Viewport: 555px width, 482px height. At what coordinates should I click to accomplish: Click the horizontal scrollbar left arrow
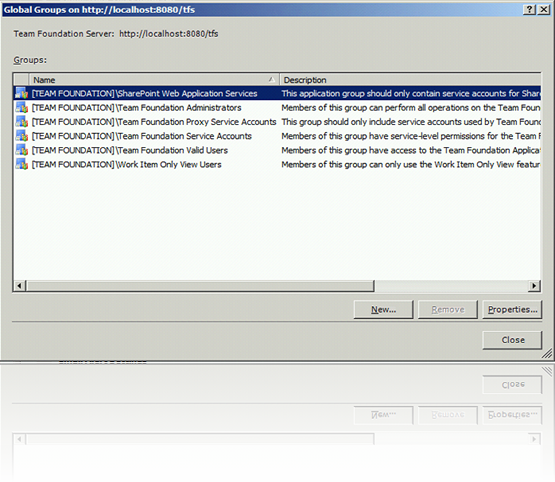pos(19,285)
